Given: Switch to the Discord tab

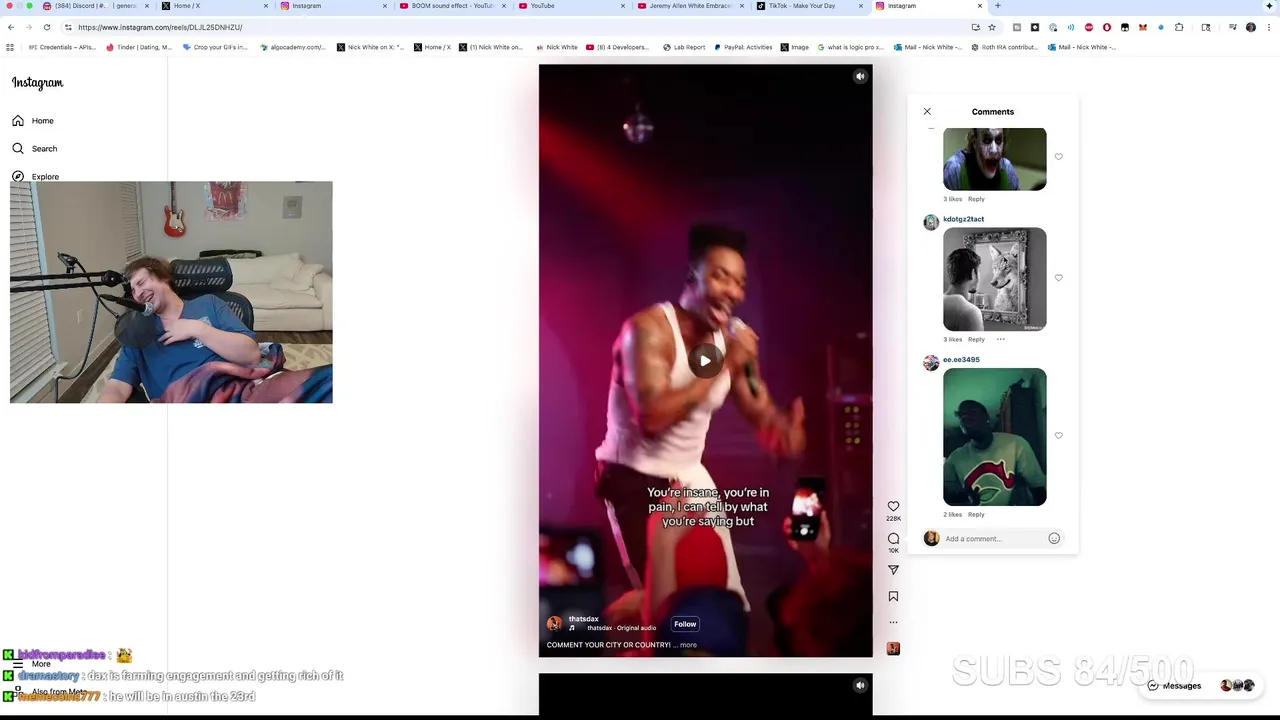Looking at the screenshot, I should (95, 6).
